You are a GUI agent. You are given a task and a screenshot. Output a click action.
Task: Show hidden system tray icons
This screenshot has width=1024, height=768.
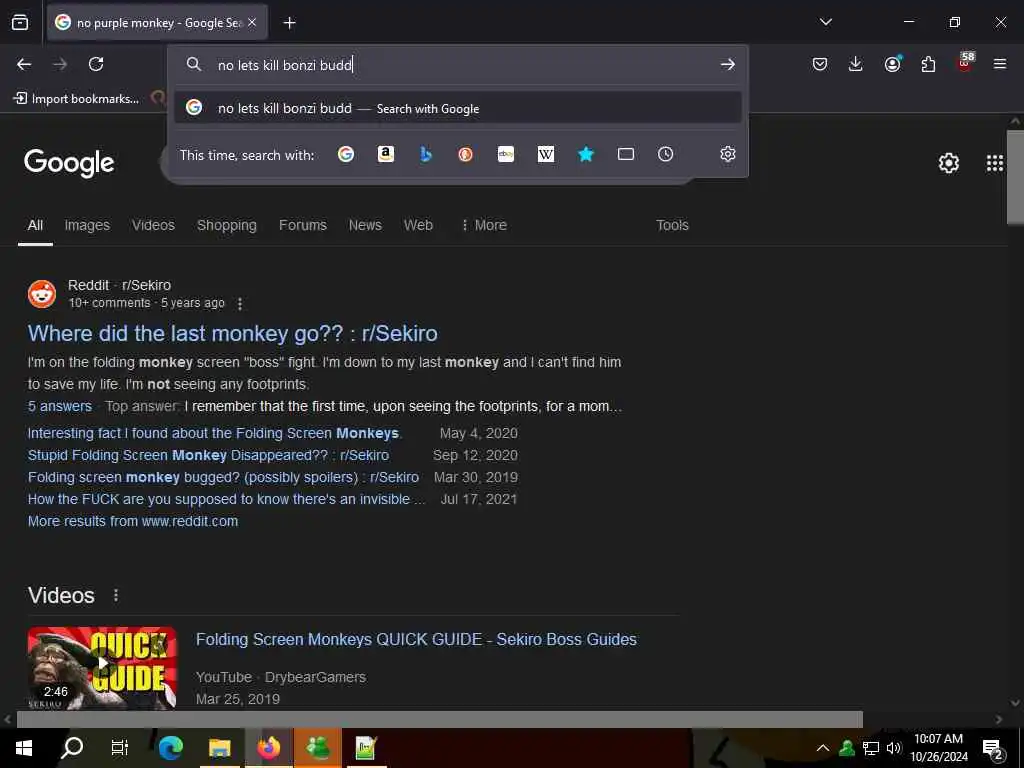tap(823, 748)
